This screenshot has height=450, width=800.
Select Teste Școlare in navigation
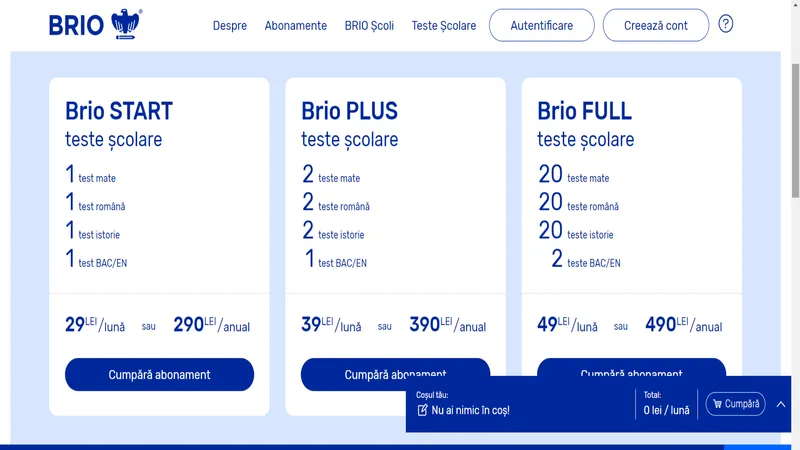(x=444, y=26)
